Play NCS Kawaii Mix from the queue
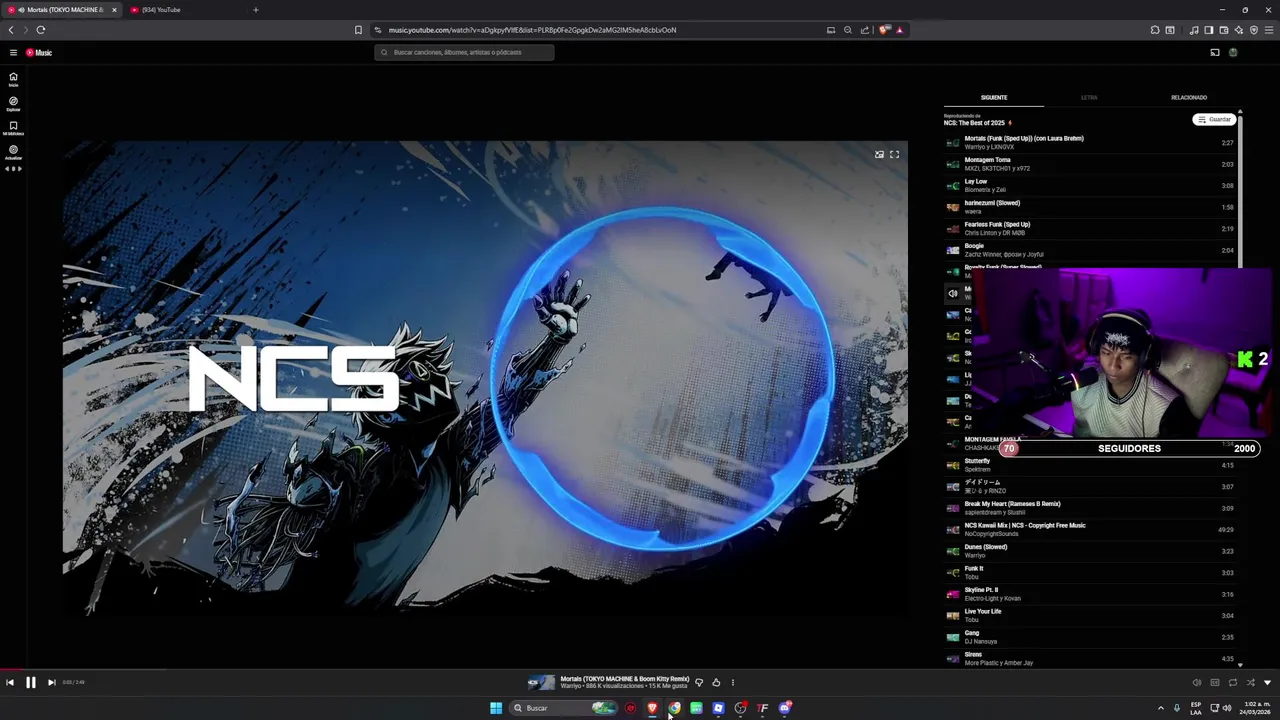This screenshot has height=720, width=1280. point(1090,529)
